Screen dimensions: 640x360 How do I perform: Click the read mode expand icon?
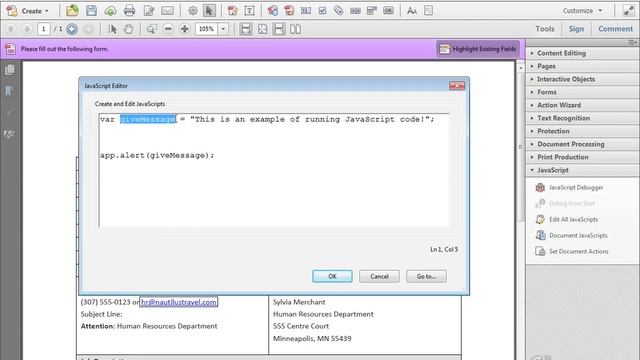[629, 11]
